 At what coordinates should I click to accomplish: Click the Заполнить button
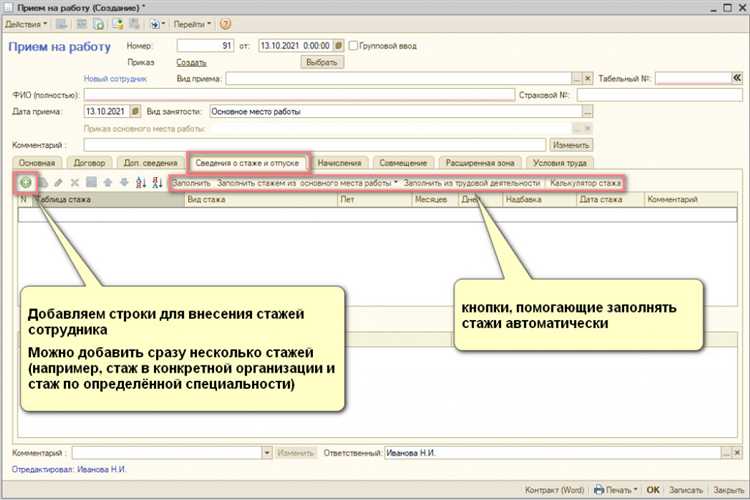tap(191, 183)
